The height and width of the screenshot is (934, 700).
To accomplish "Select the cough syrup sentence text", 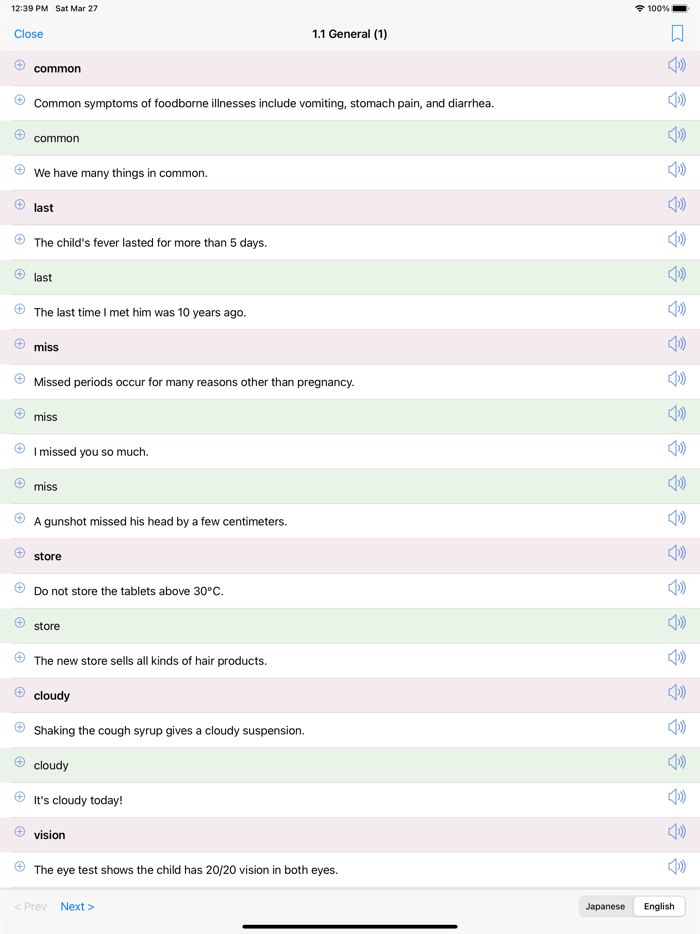I will click(x=169, y=731).
